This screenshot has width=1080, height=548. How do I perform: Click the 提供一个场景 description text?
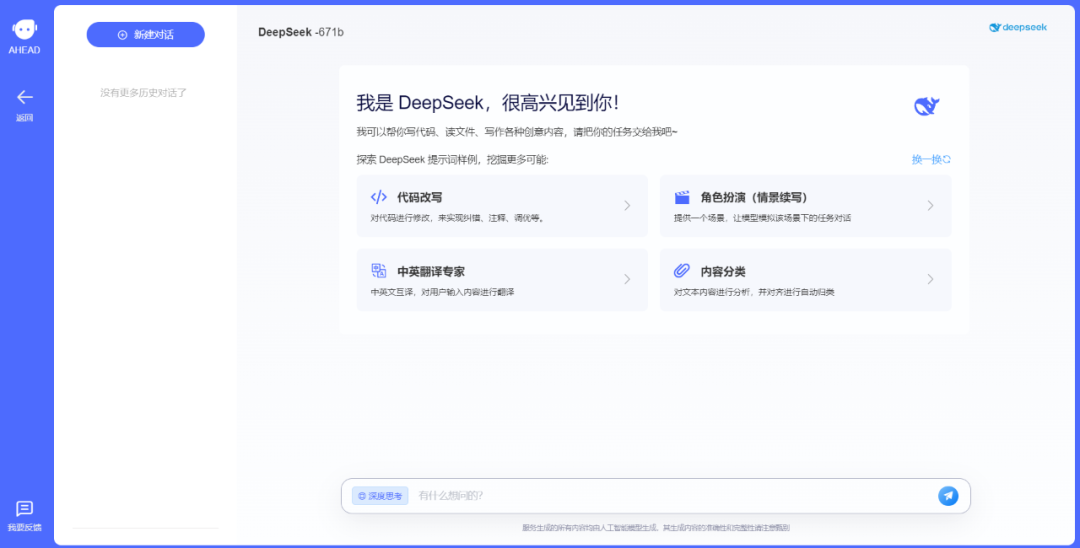tap(762, 218)
